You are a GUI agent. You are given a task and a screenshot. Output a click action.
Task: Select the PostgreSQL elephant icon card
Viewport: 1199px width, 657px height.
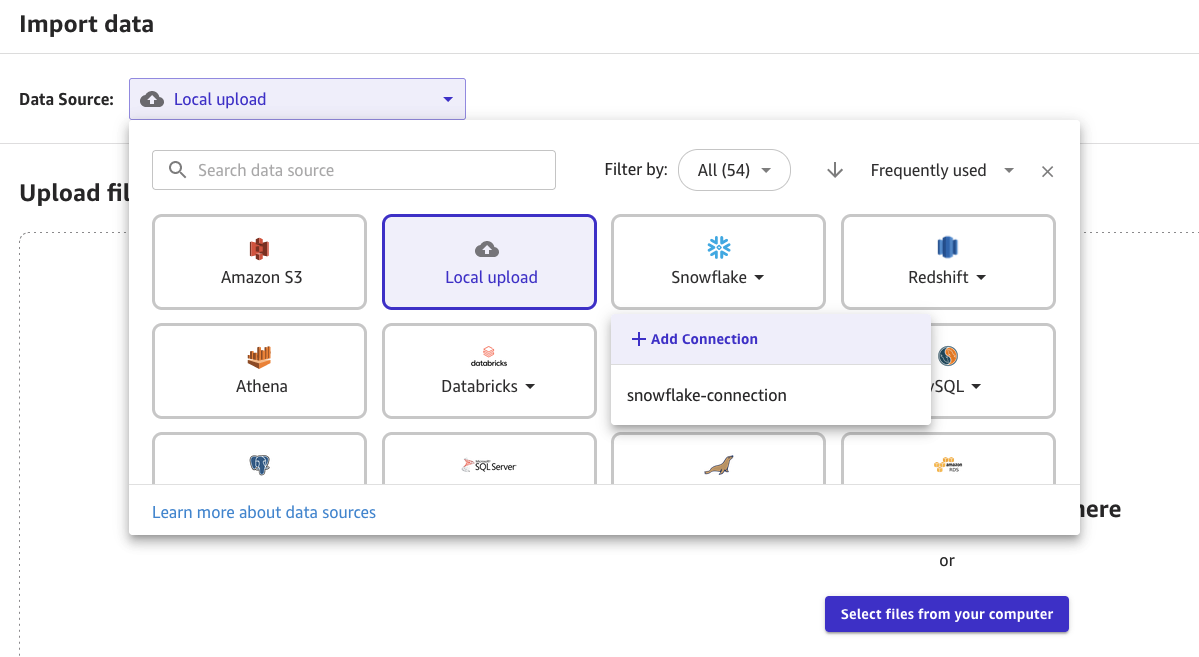click(259, 459)
